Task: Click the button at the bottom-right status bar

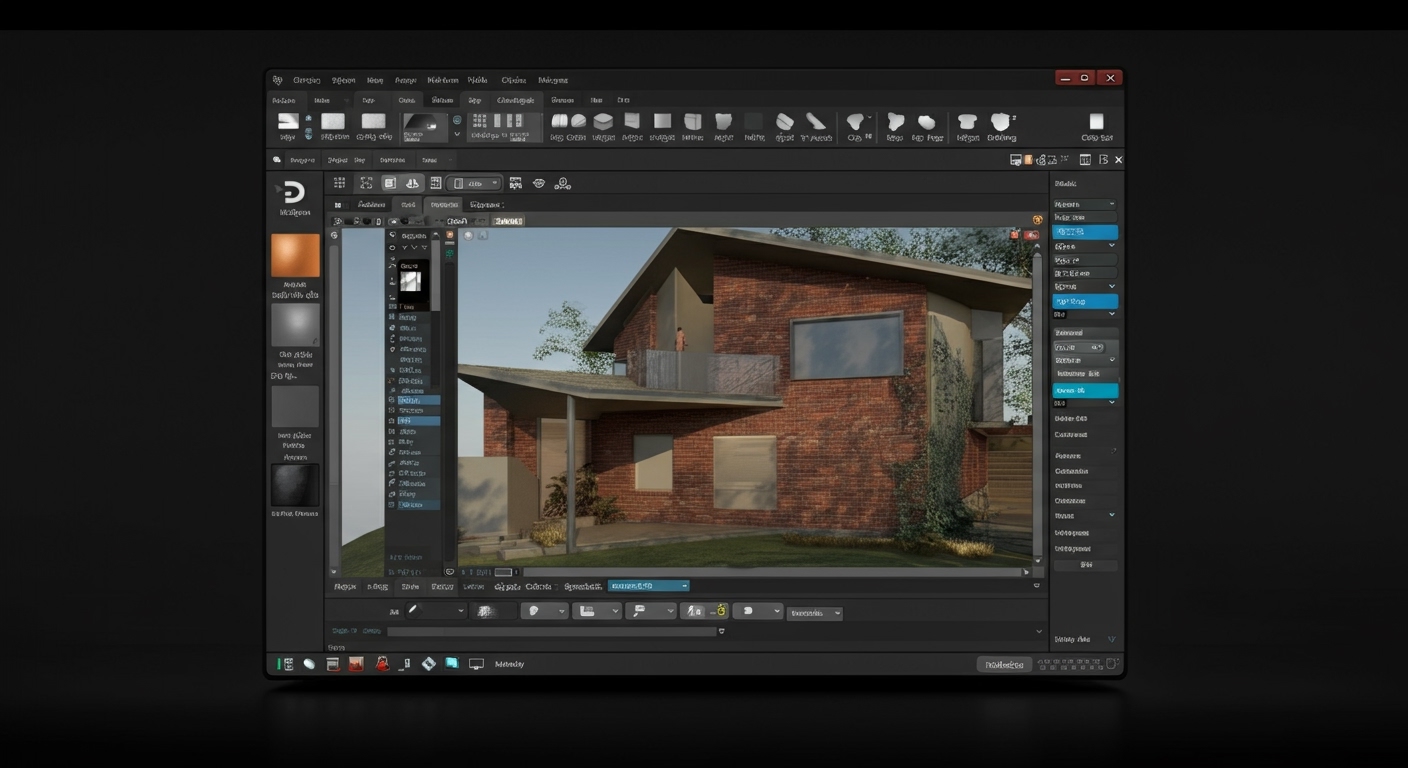Action: (1004, 663)
